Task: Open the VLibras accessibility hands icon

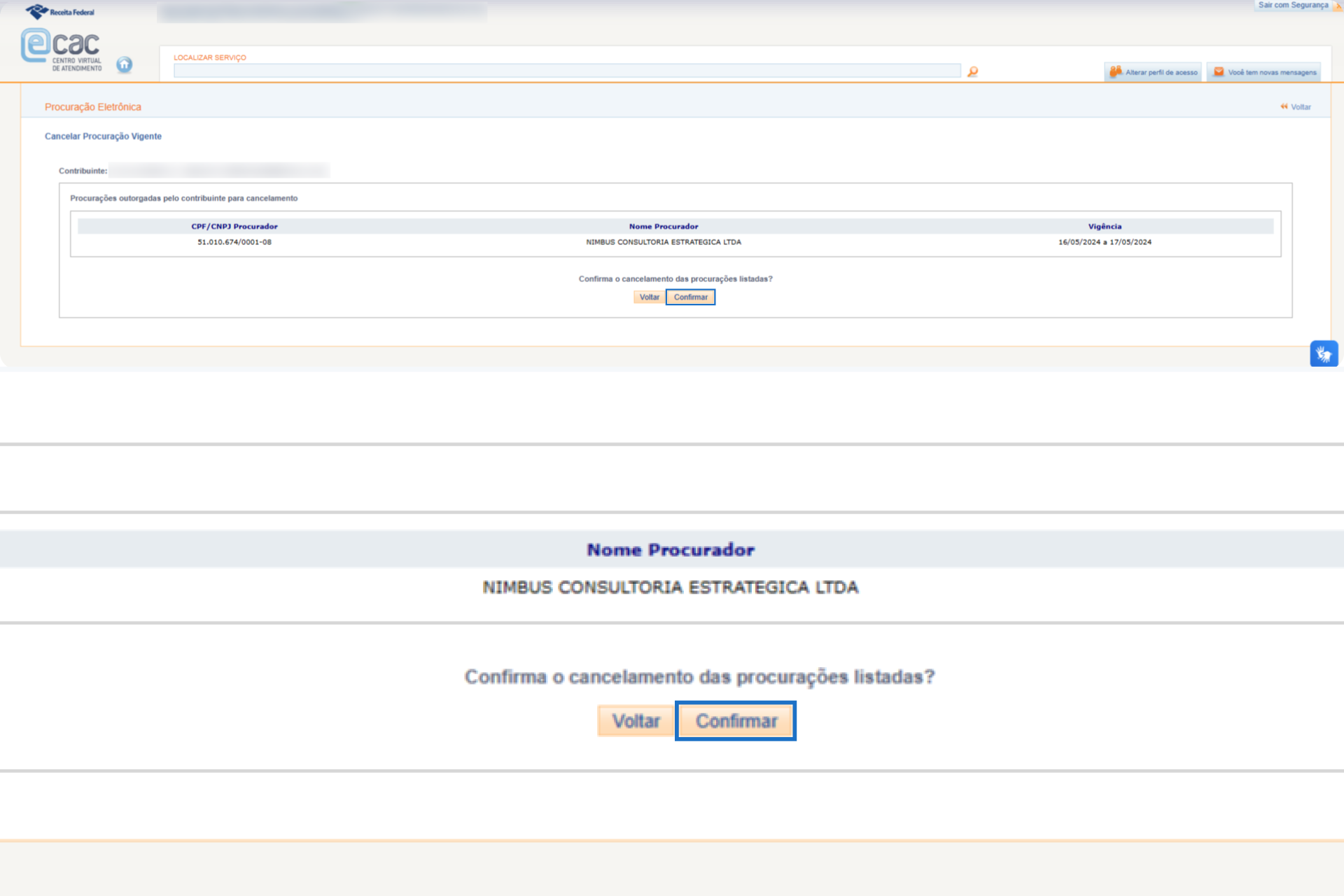Action: pyautogui.click(x=1323, y=354)
